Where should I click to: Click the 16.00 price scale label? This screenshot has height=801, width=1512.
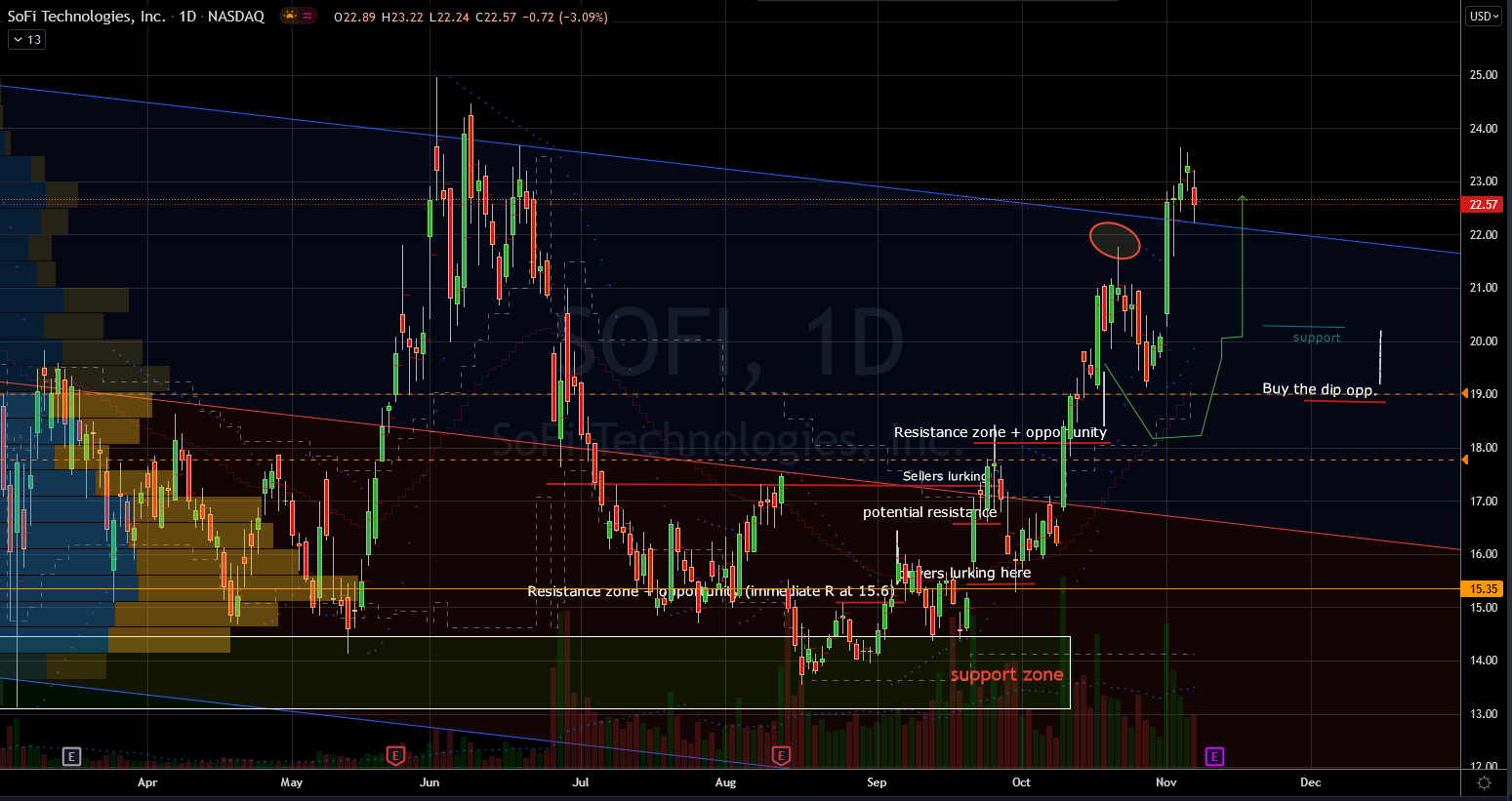pos(1484,554)
